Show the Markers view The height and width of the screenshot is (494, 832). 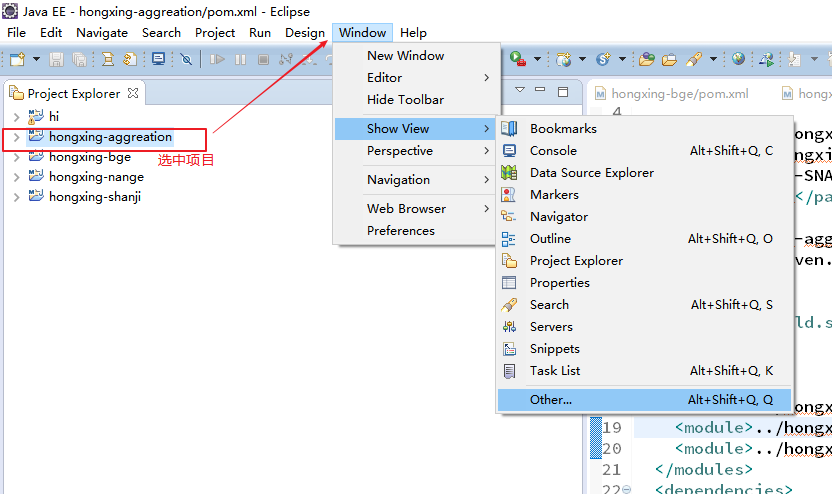click(644, 195)
